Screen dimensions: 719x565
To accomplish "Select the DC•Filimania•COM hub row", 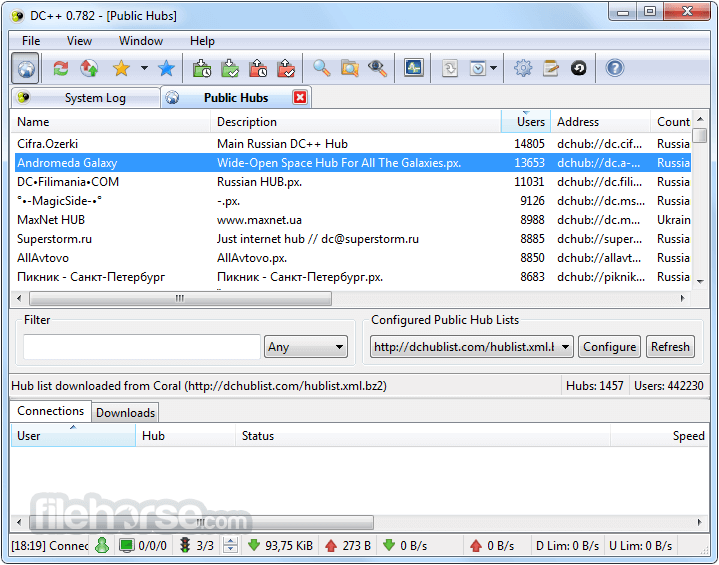I will 353,182.
